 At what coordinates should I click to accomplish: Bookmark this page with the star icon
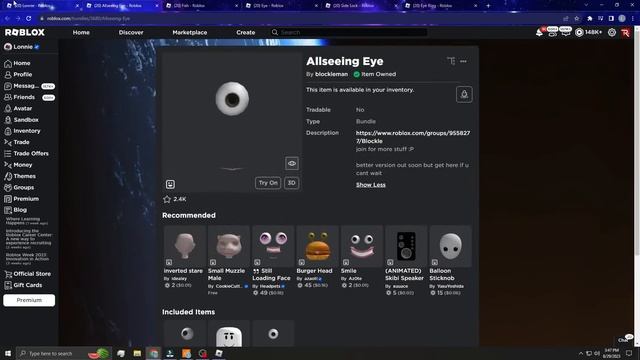(577, 18)
